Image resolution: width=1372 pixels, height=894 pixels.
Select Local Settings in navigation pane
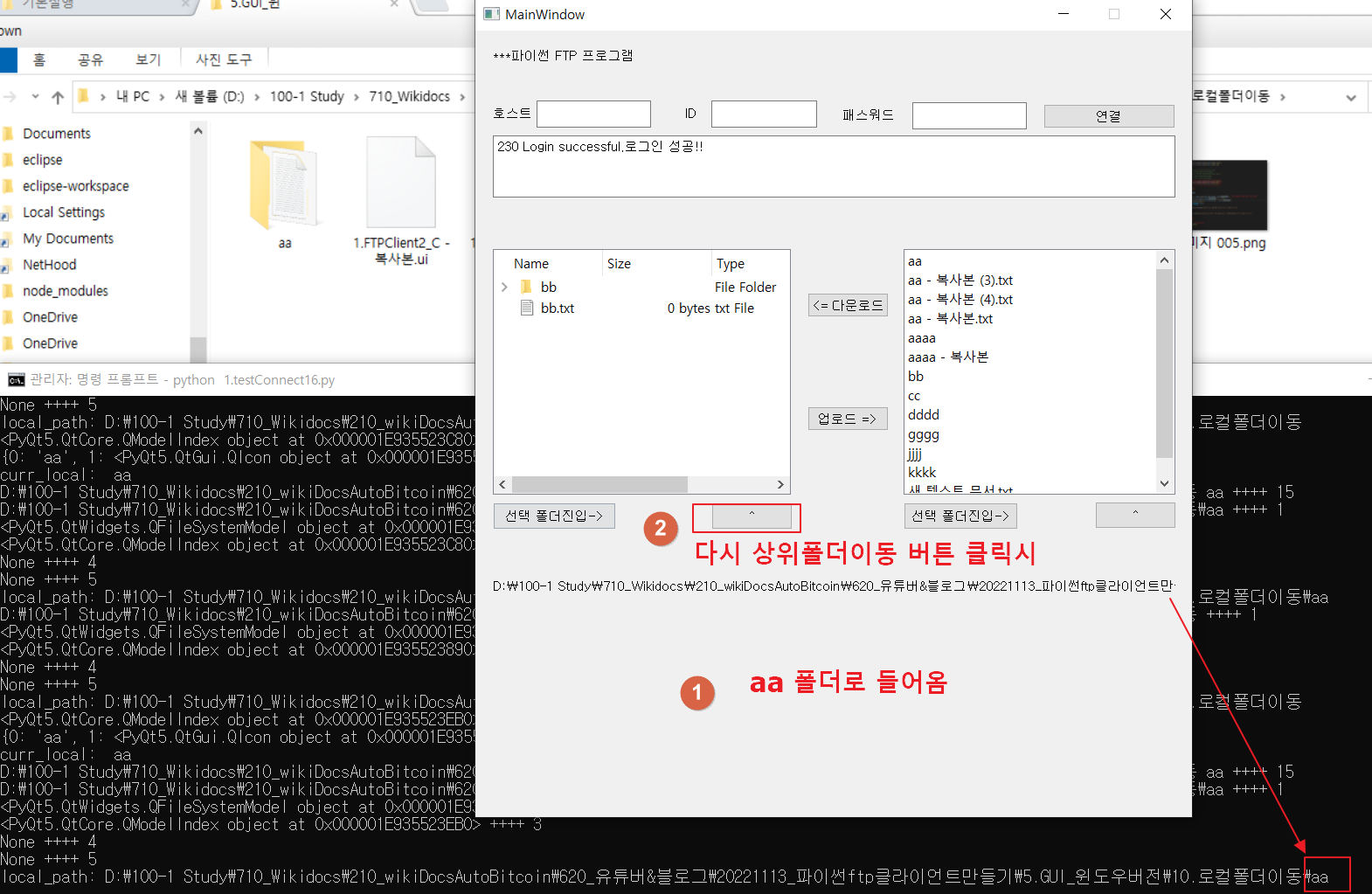pos(64,212)
